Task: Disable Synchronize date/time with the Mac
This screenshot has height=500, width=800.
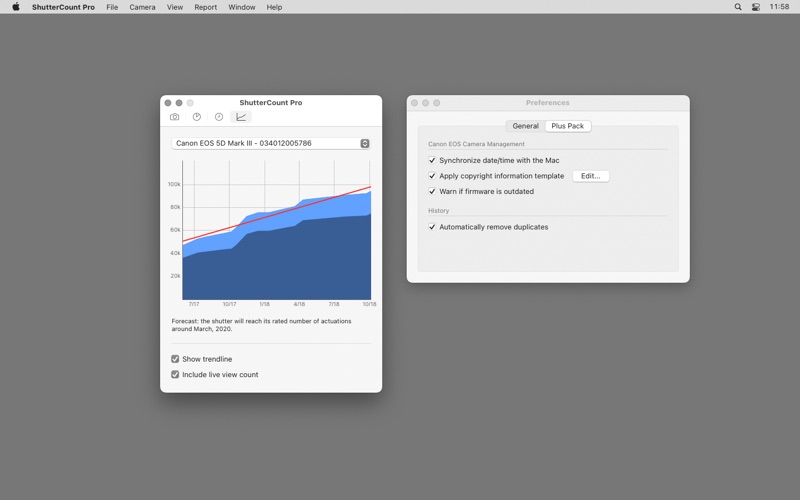Action: [432, 160]
